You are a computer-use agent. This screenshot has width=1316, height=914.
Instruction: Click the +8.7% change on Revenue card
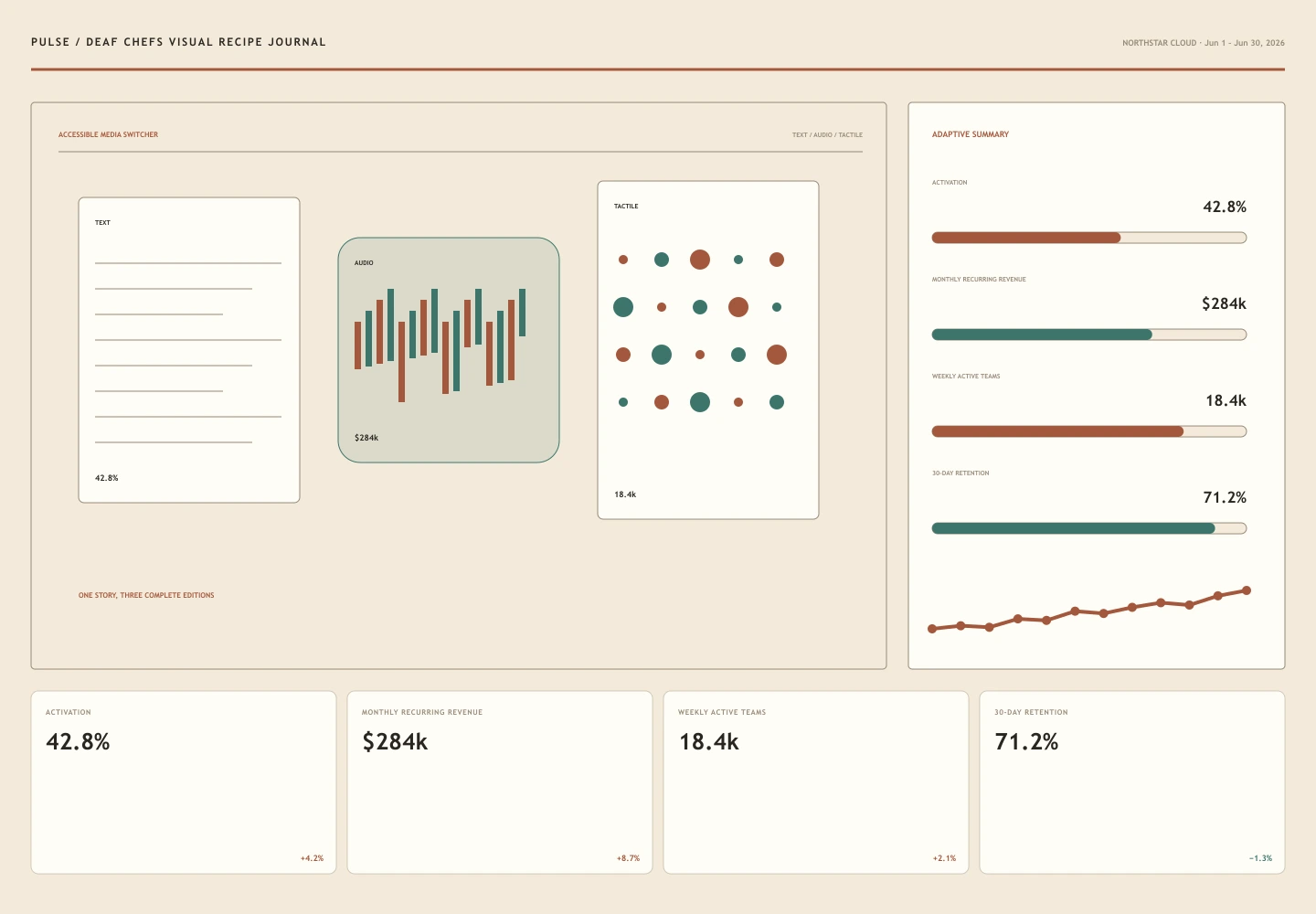click(x=628, y=858)
